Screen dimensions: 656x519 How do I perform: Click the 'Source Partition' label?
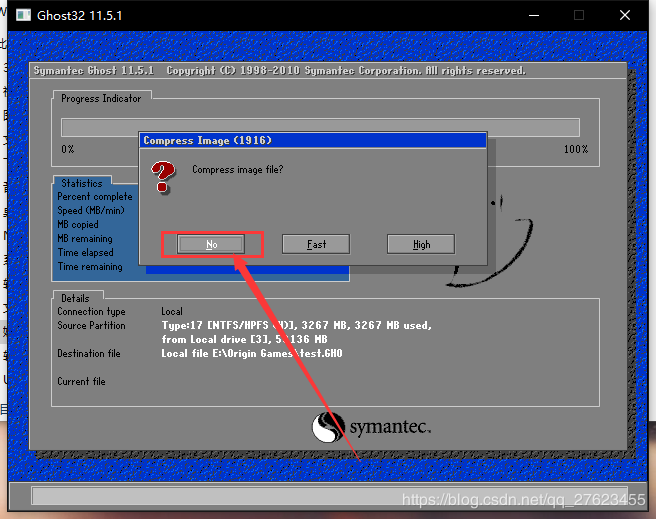point(91,325)
